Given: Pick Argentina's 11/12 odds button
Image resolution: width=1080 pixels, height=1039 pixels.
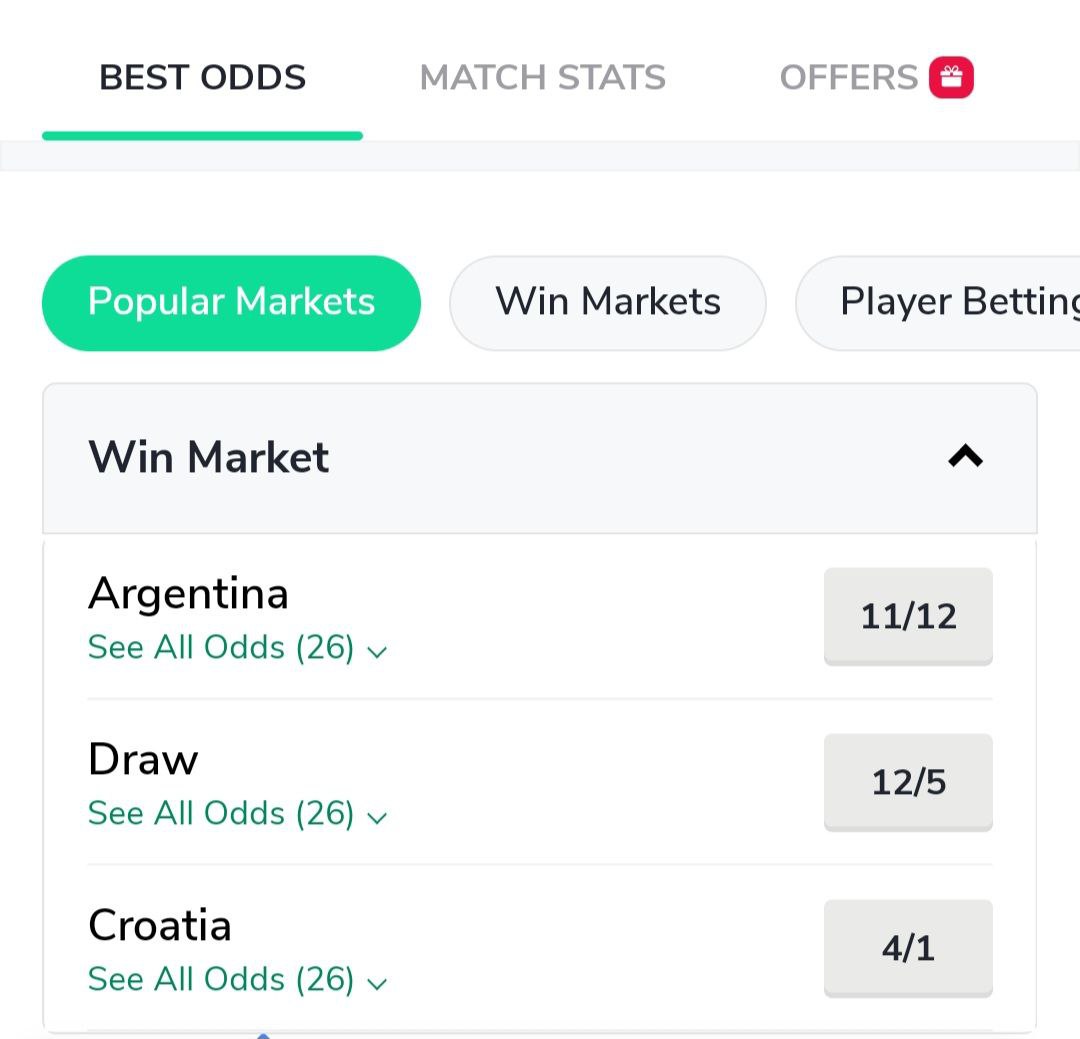Looking at the screenshot, I should tap(908, 616).
